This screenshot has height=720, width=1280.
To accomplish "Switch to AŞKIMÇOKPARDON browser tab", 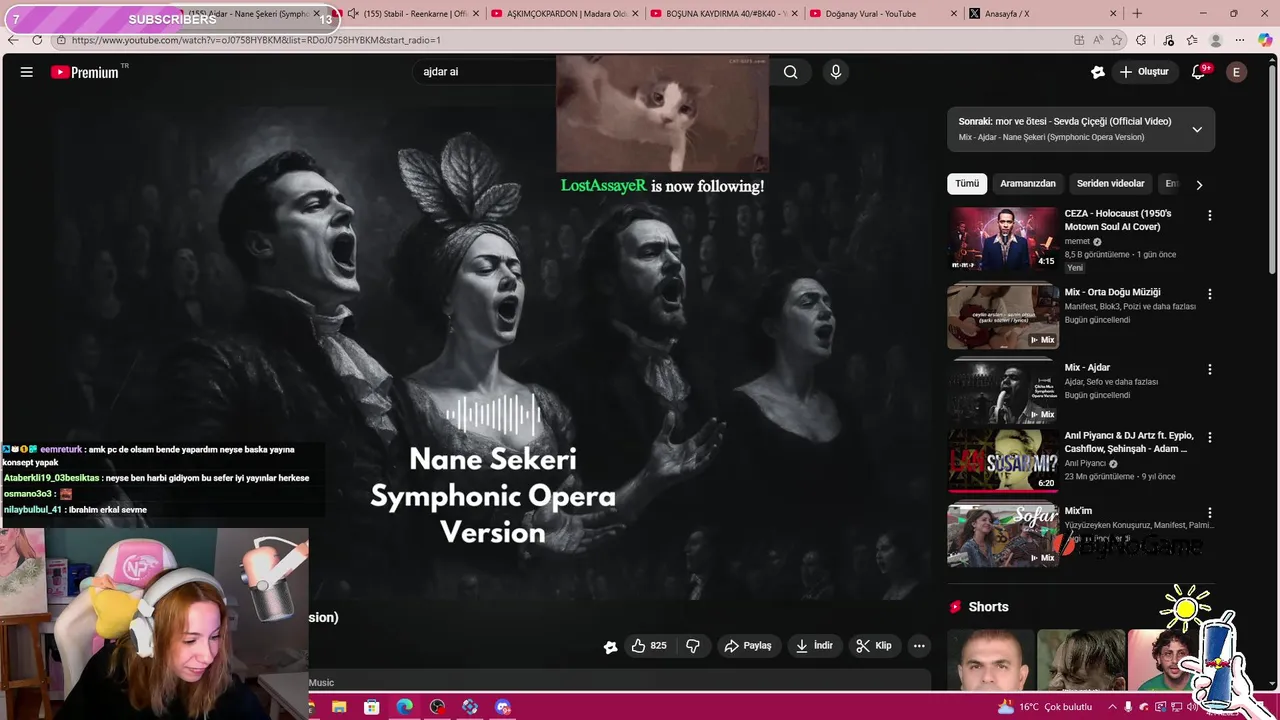I will tap(566, 14).
